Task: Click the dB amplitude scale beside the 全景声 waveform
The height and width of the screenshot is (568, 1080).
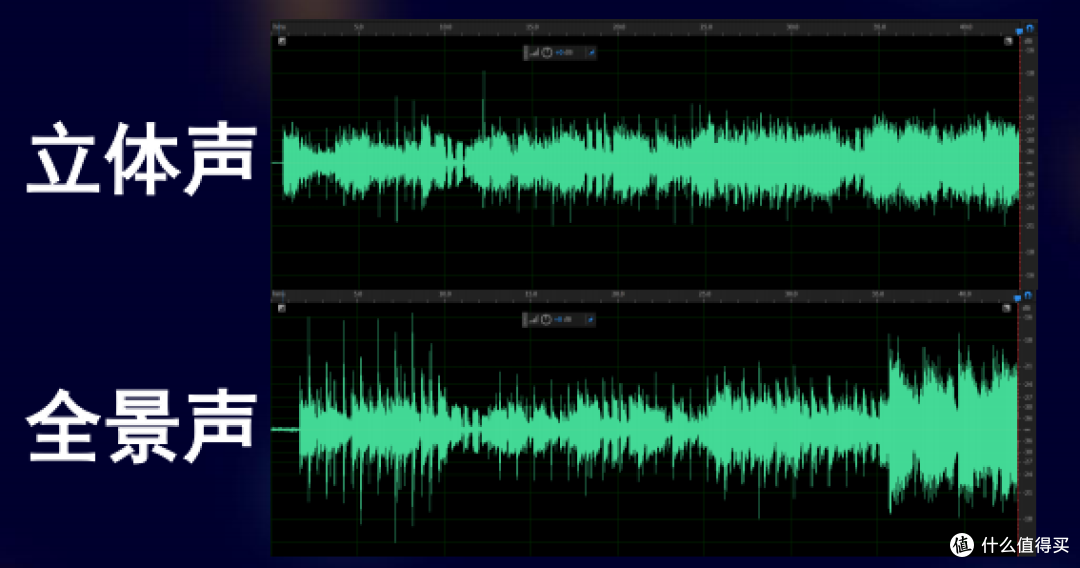Action: click(x=1028, y=428)
